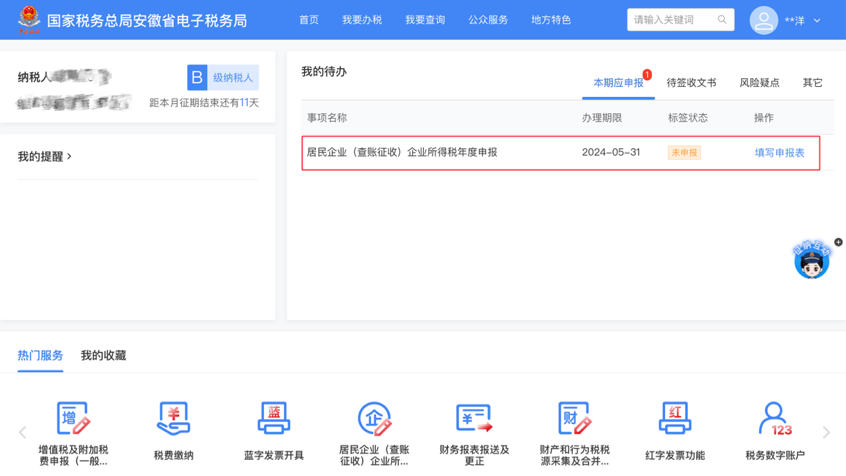The width and height of the screenshot is (846, 476).
Task: Click the 填写申报表 link
Action: point(780,153)
